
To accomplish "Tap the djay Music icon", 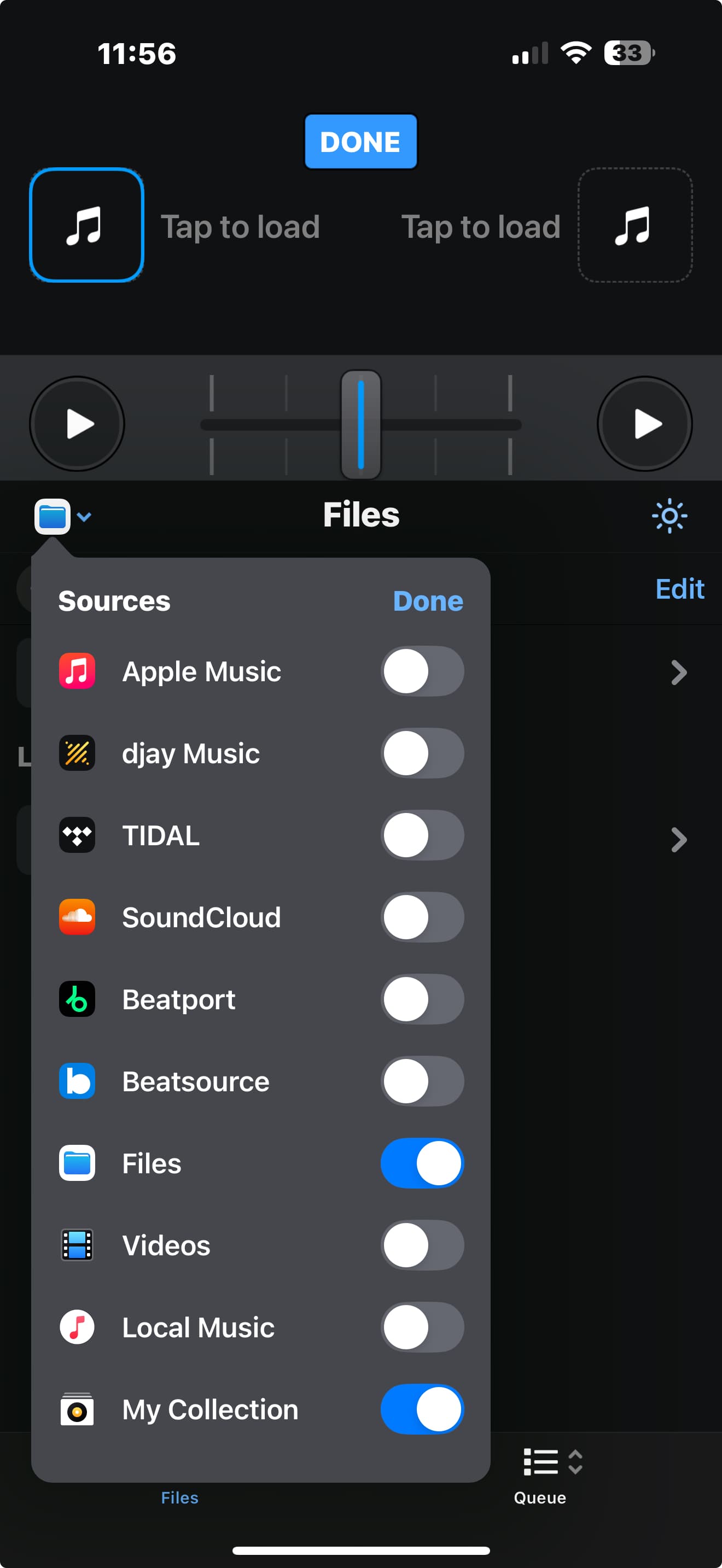I will (x=77, y=753).
